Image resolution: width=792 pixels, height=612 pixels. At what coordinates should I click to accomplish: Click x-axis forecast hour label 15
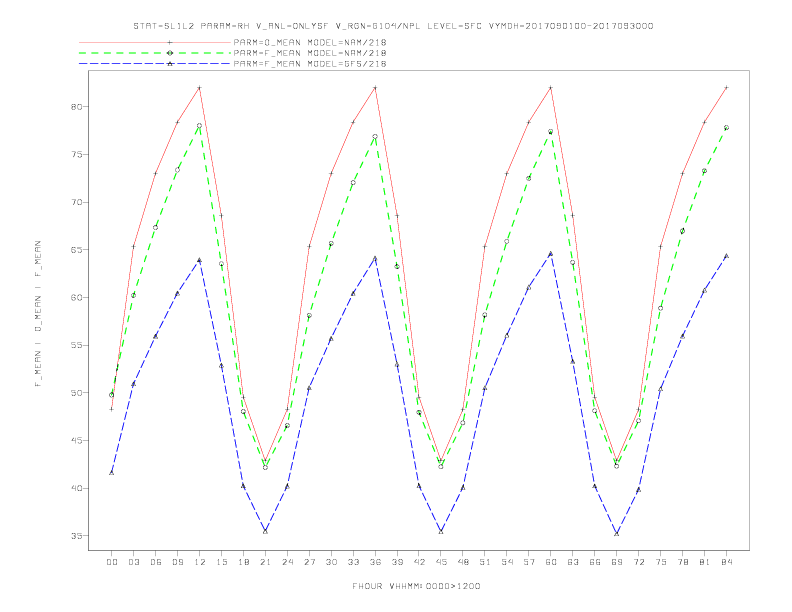point(221,562)
